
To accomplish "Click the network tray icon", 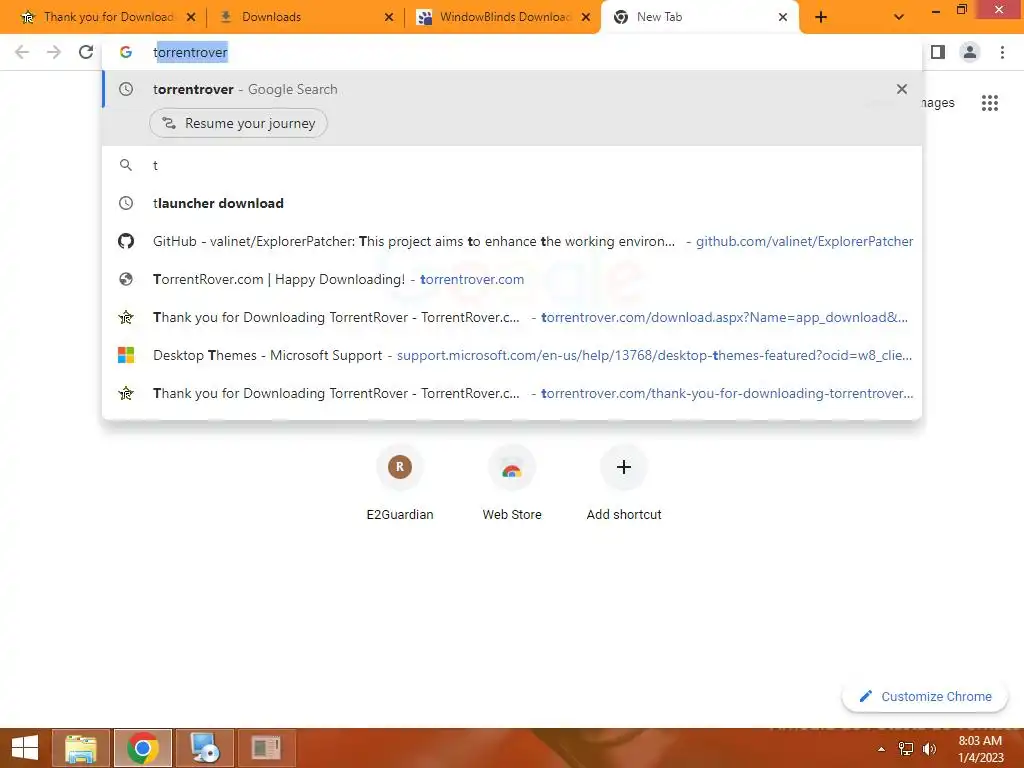I will pyautogui.click(x=906, y=748).
